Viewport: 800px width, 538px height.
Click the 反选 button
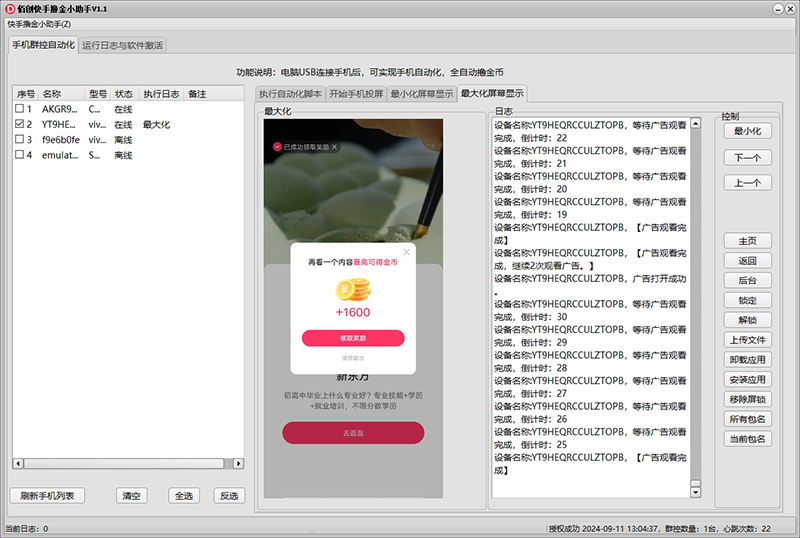[229, 496]
